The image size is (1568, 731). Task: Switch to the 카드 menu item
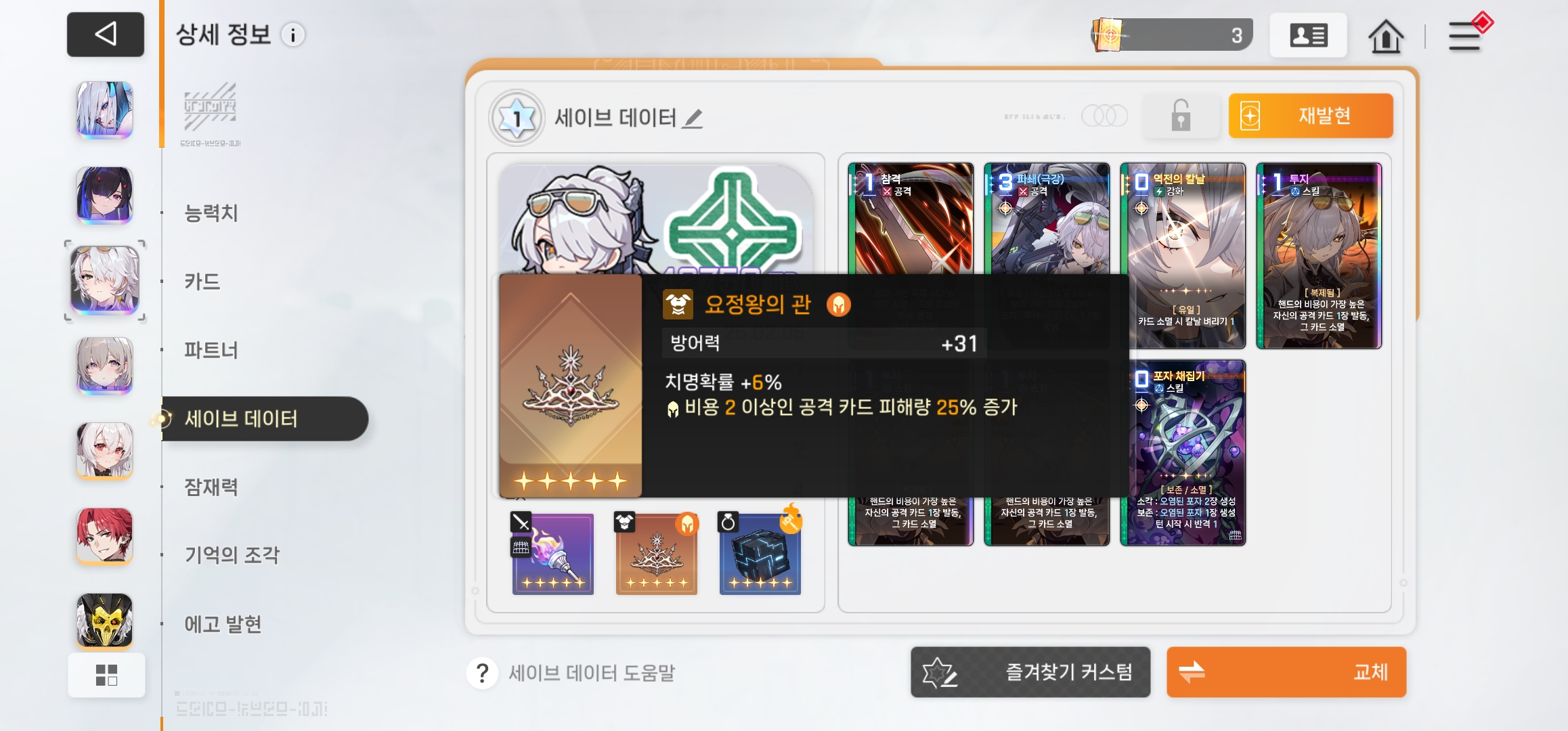click(x=202, y=282)
